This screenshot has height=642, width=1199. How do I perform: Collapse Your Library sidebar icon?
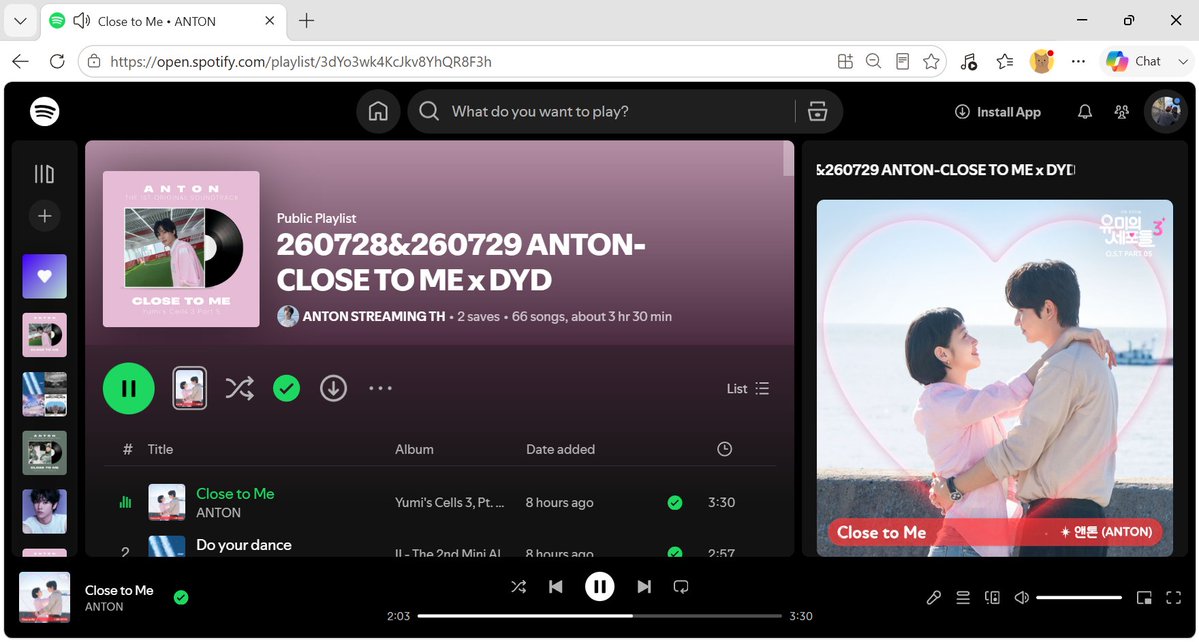click(44, 174)
